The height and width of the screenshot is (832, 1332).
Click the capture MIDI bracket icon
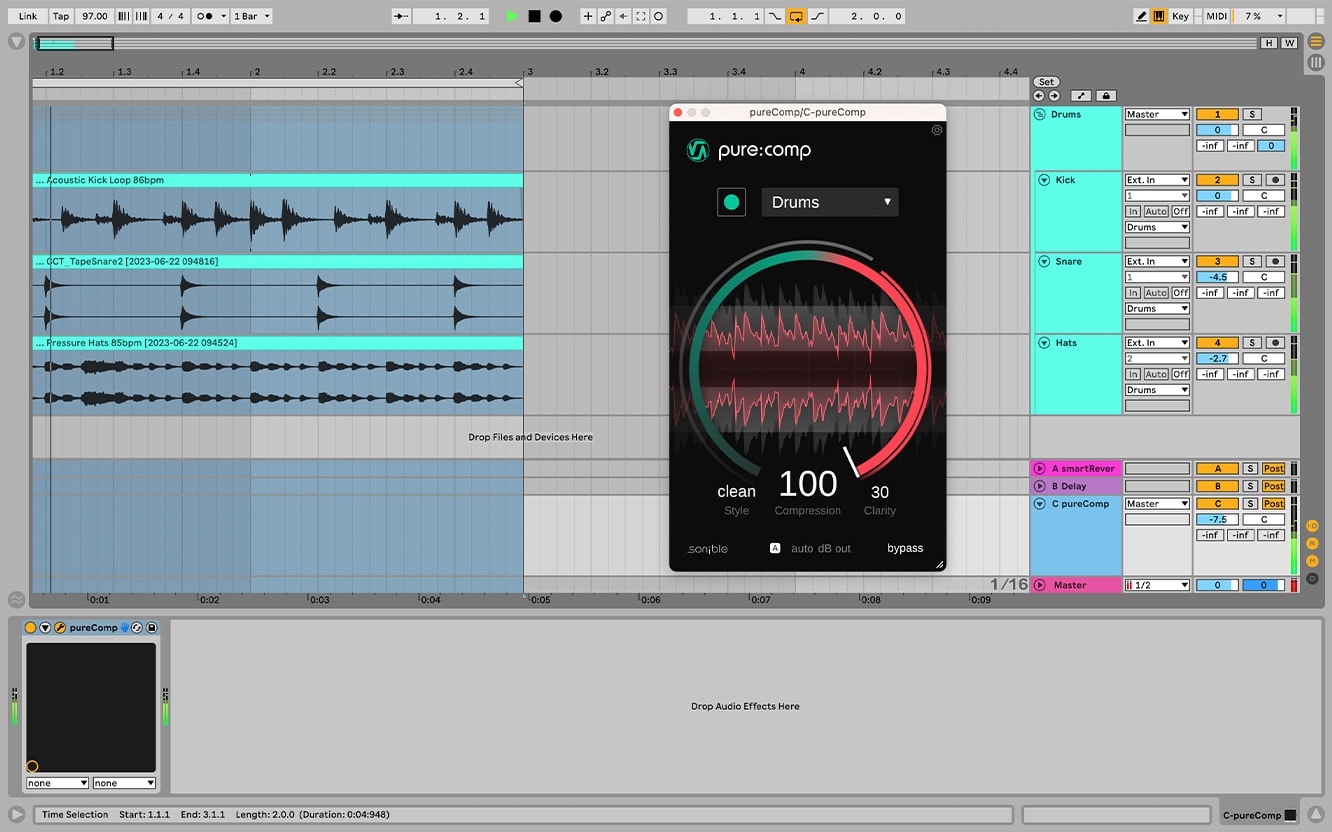(x=641, y=16)
